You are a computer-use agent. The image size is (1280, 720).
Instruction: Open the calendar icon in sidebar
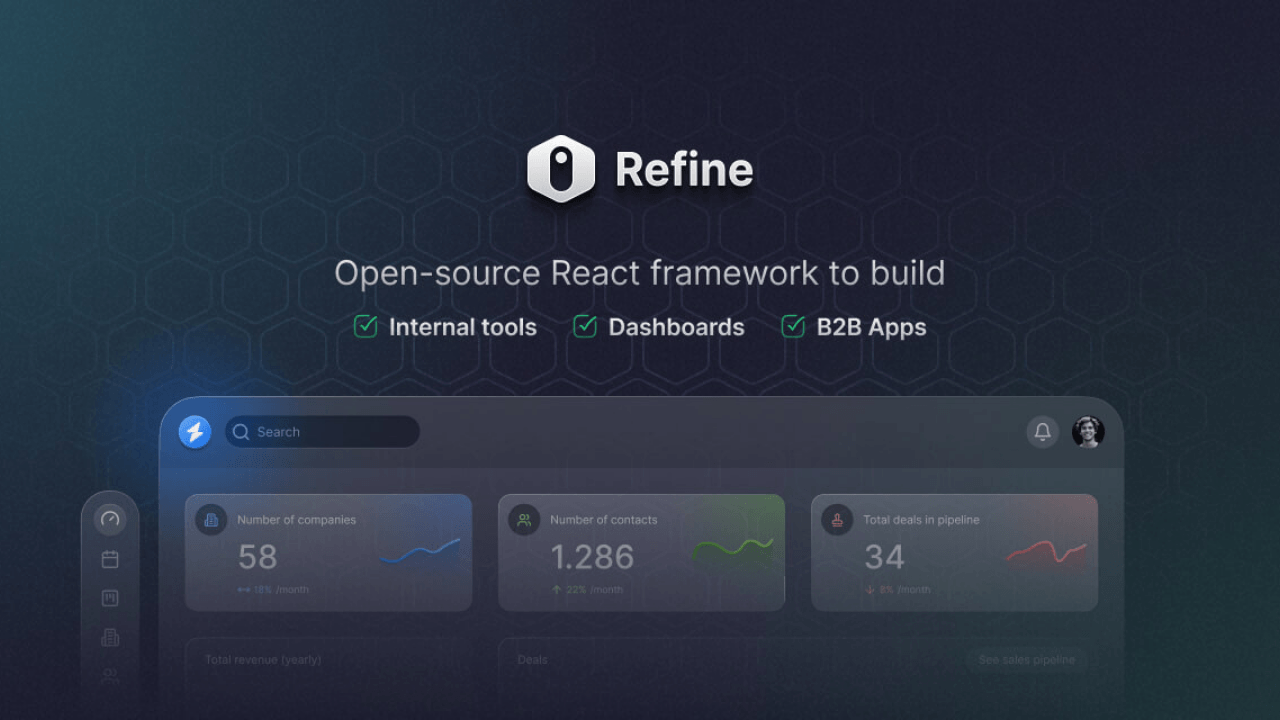110,559
